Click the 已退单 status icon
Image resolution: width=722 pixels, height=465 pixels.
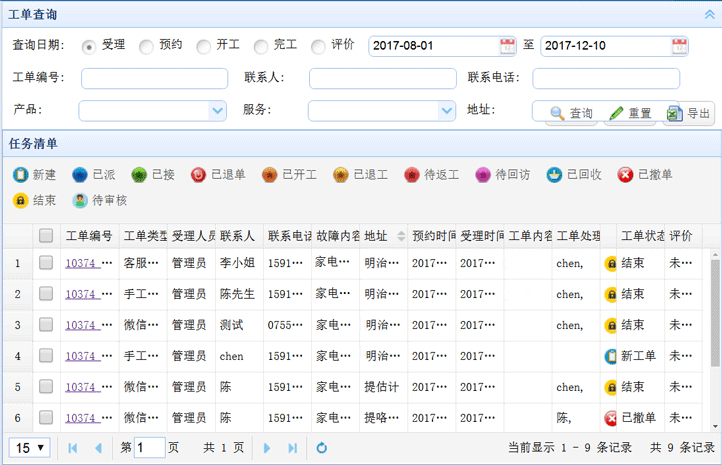(199, 175)
